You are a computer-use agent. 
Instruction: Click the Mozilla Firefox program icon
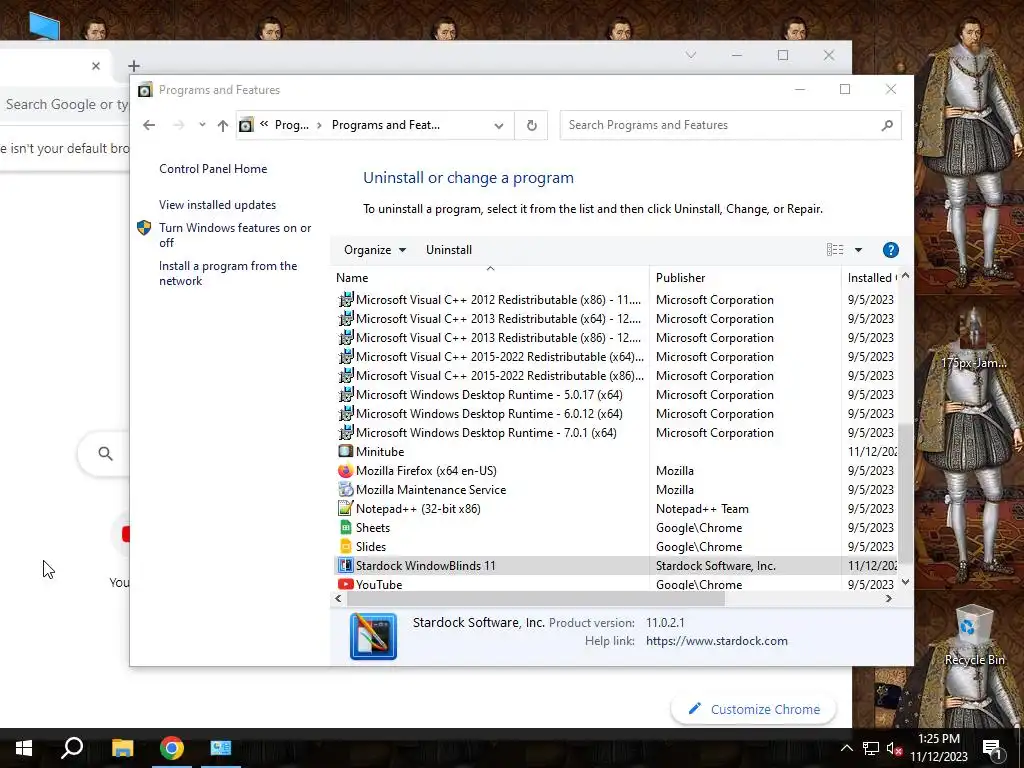point(345,470)
